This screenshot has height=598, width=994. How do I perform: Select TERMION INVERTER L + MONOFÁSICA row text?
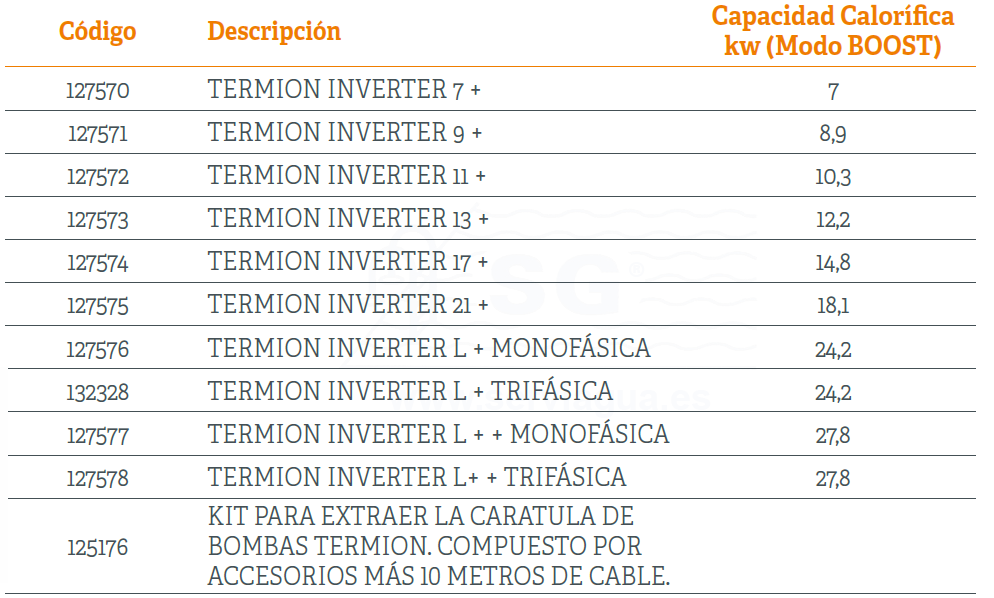click(x=429, y=349)
